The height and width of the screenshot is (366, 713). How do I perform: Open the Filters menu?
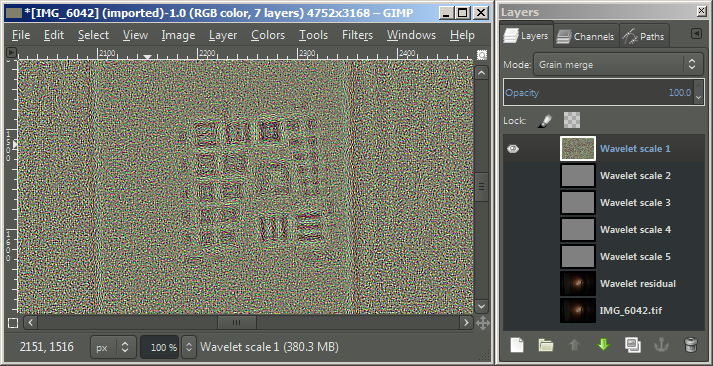tap(357, 35)
